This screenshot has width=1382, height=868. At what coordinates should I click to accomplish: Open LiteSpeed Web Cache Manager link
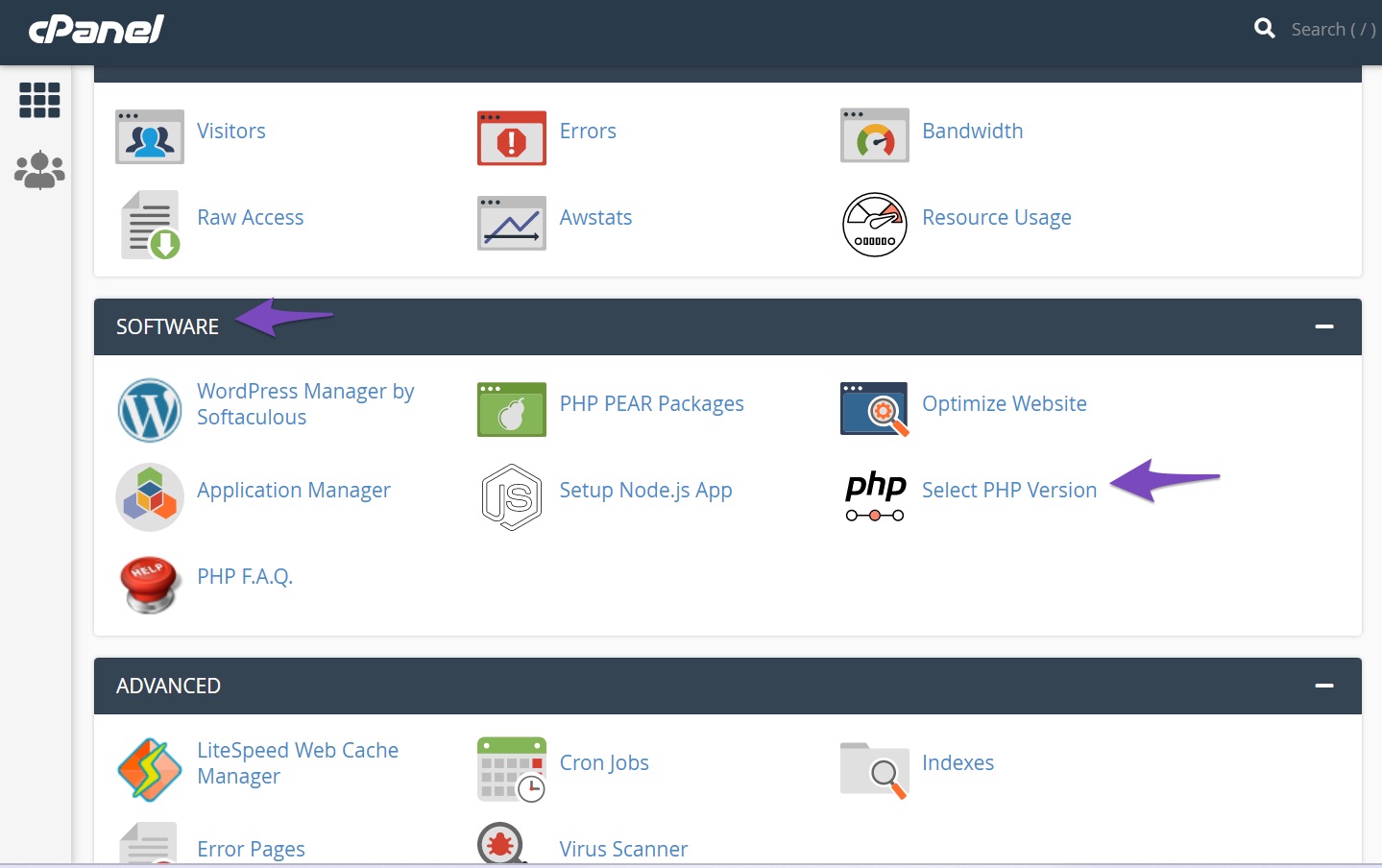point(298,763)
